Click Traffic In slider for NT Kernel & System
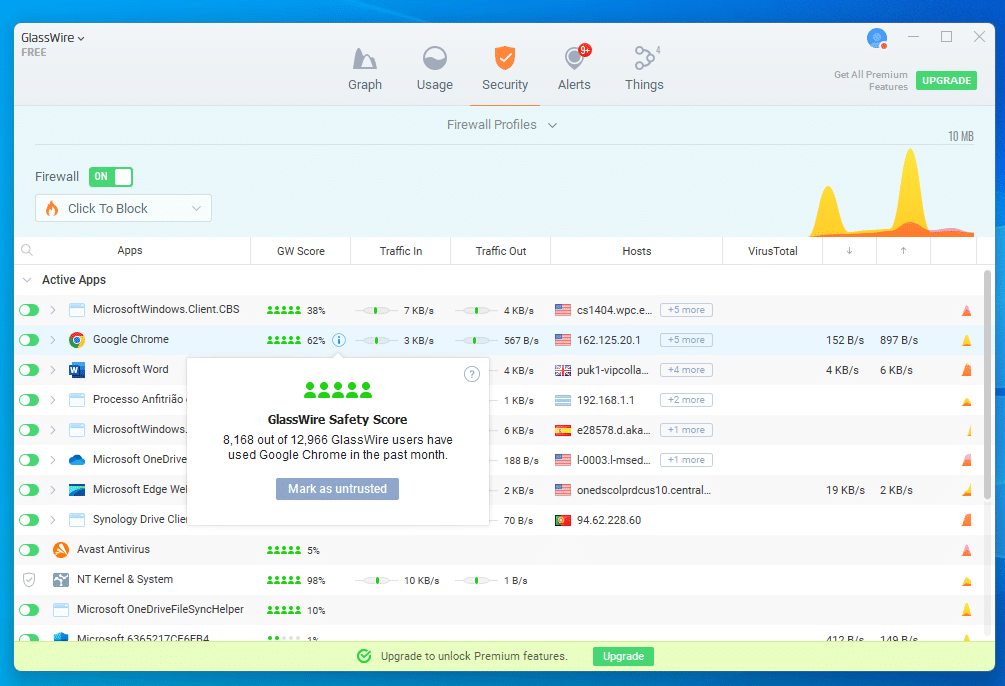 [376, 580]
